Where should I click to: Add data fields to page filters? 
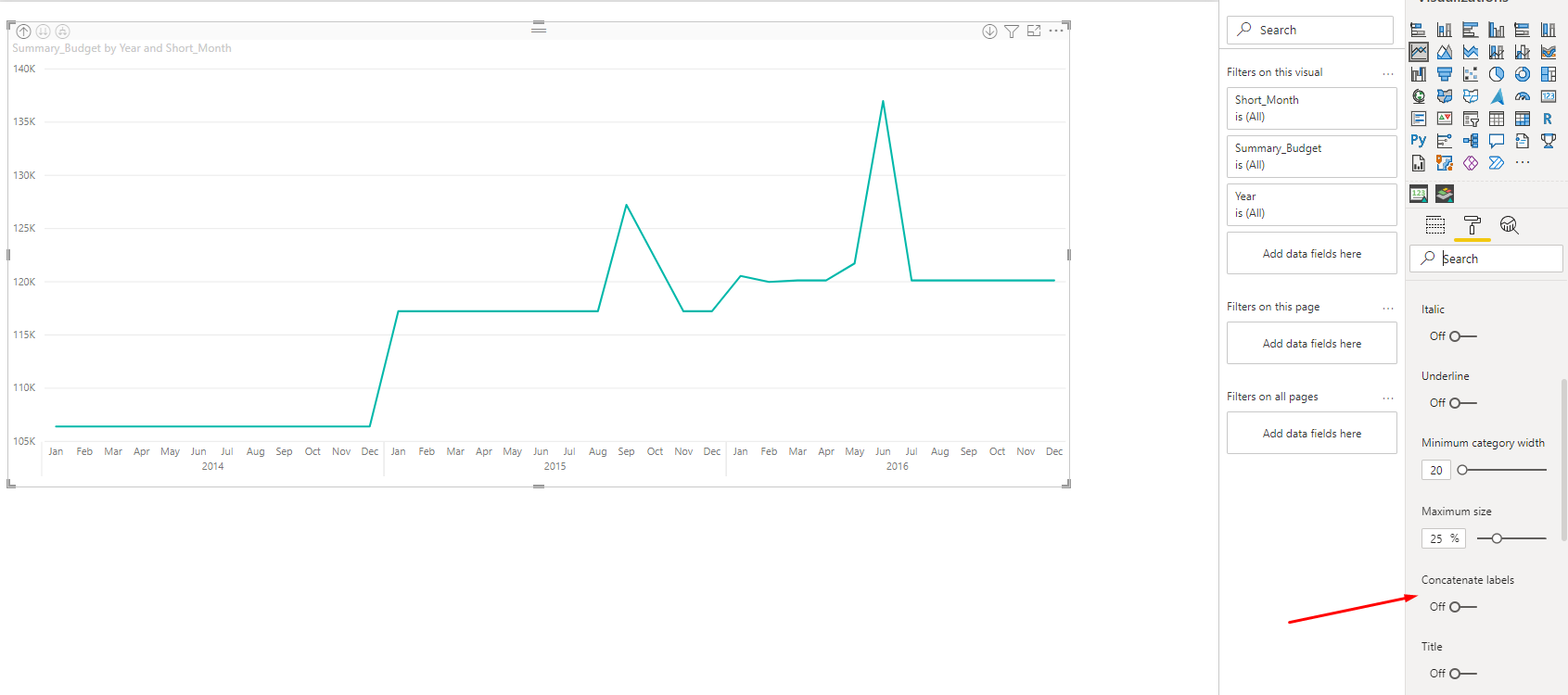pyautogui.click(x=1311, y=343)
